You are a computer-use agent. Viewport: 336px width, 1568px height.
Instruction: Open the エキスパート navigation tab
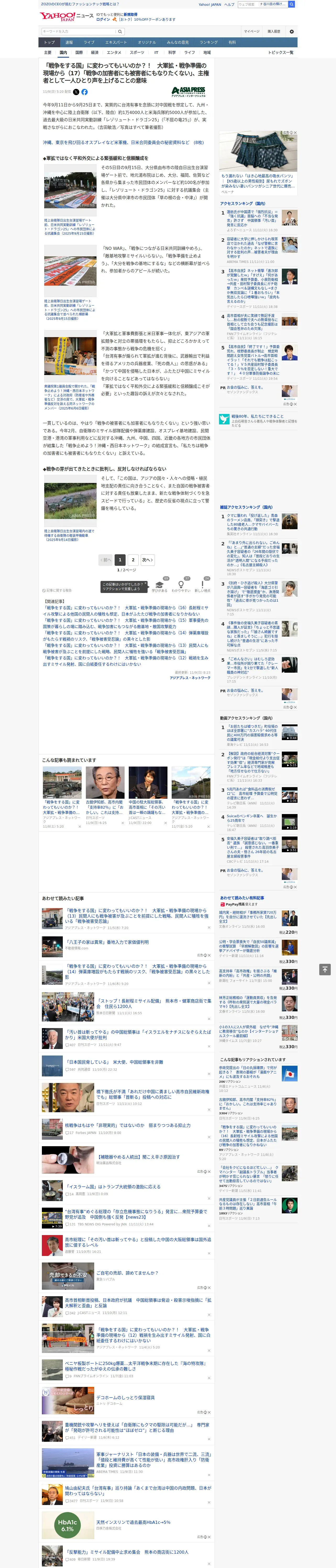116,43
